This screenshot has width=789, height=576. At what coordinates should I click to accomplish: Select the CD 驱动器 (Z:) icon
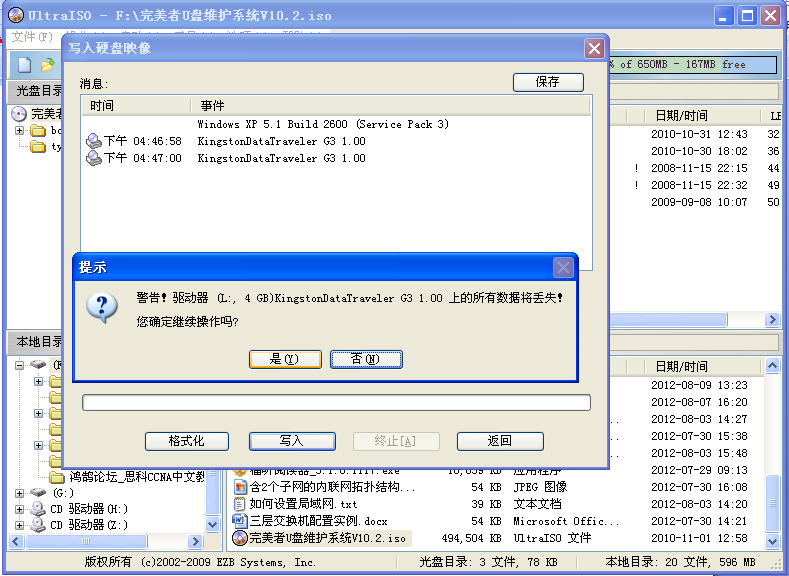[38, 525]
